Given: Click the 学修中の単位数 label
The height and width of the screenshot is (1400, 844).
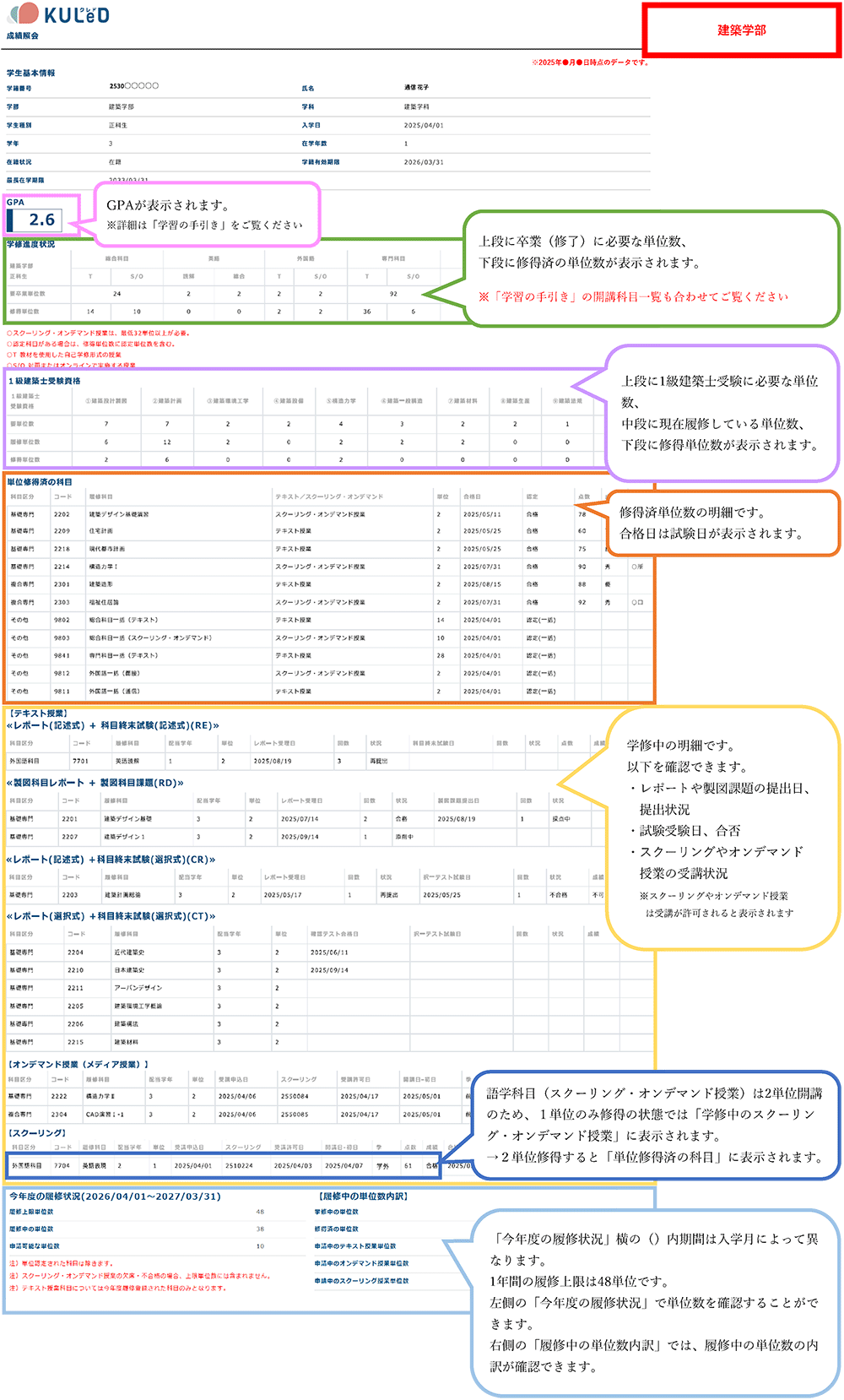Looking at the screenshot, I should pos(337,1212).
